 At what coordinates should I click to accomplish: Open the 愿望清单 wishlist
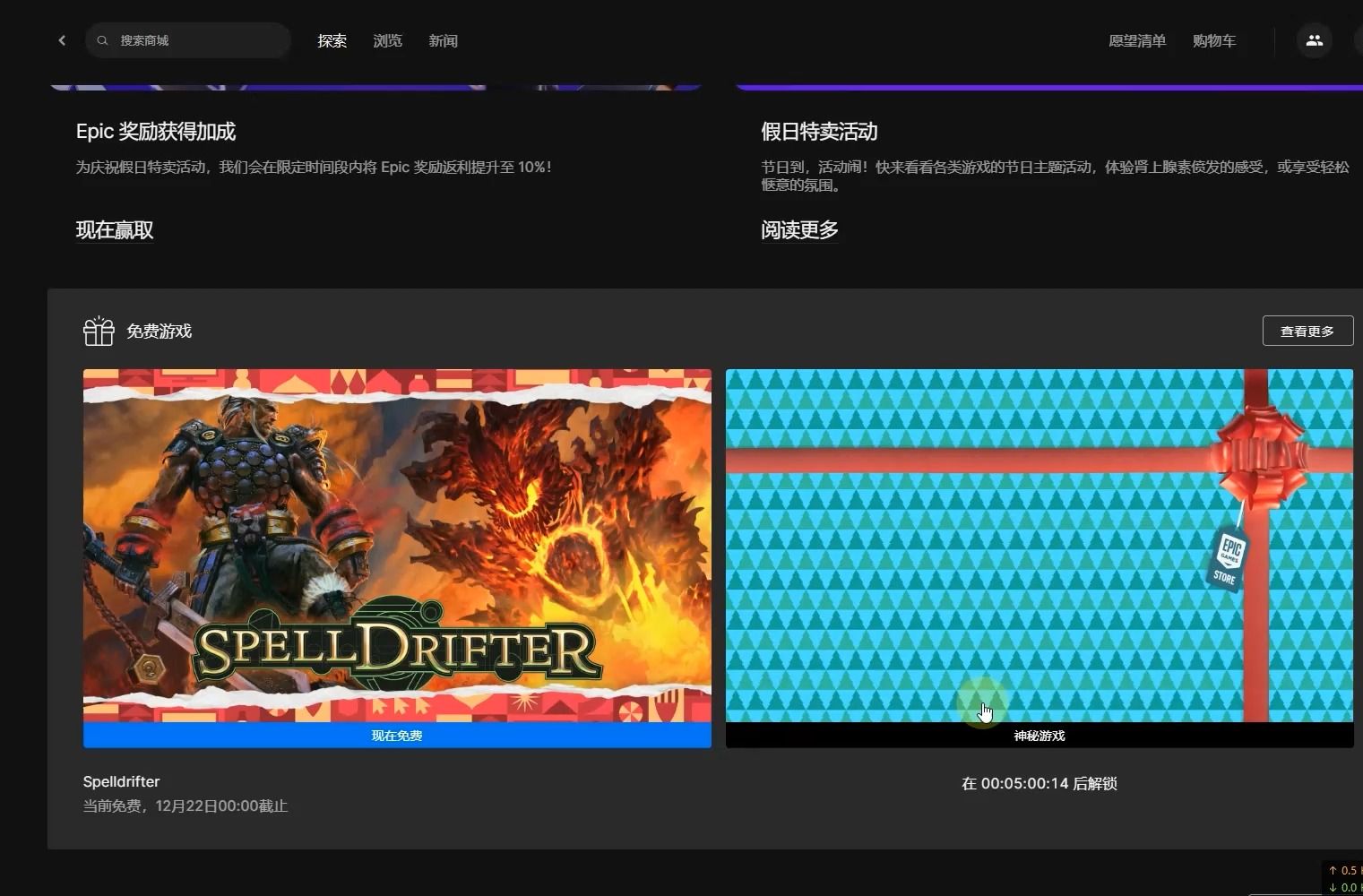[x=1137, y=41]
